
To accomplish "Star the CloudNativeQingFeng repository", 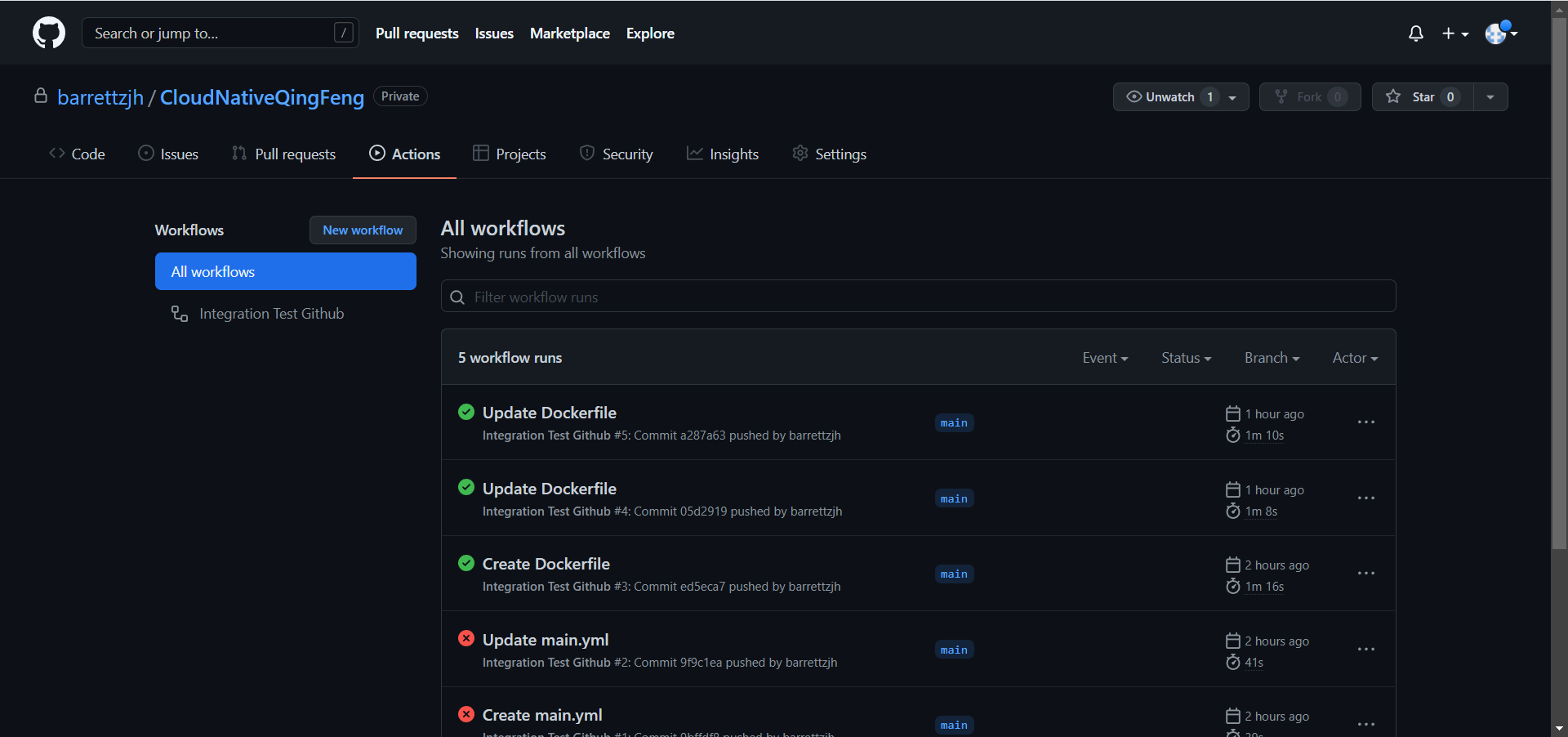I will pyautogui.click(x=1423, y=97).
